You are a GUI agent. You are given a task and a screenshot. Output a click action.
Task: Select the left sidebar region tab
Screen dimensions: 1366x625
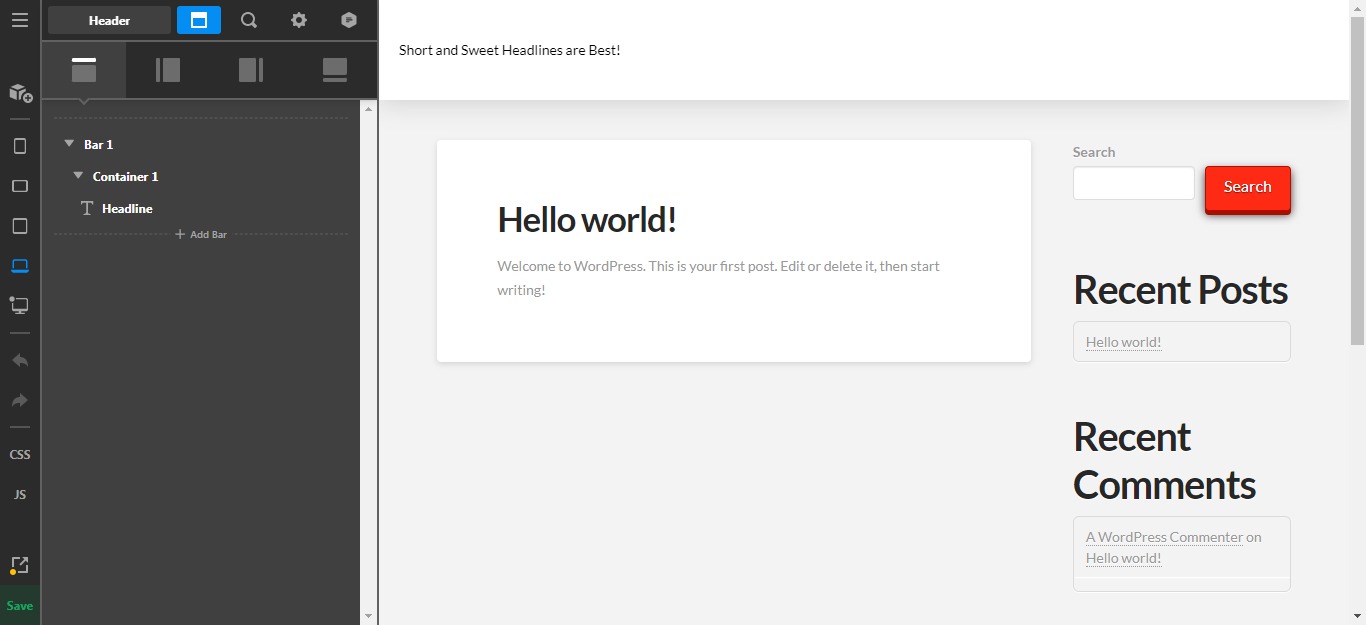(168, 69)
